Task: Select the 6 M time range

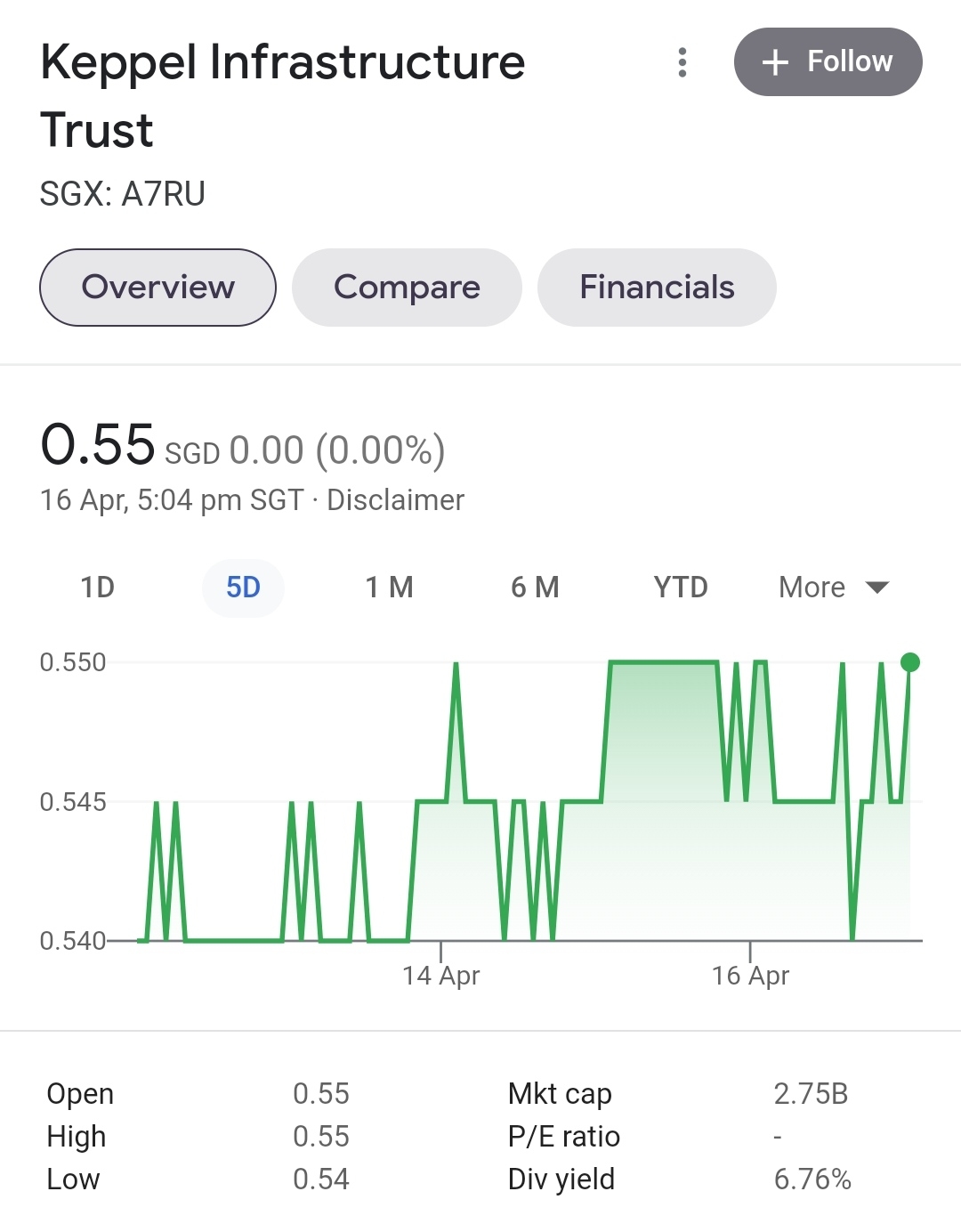Action: [x=535, y=588]
